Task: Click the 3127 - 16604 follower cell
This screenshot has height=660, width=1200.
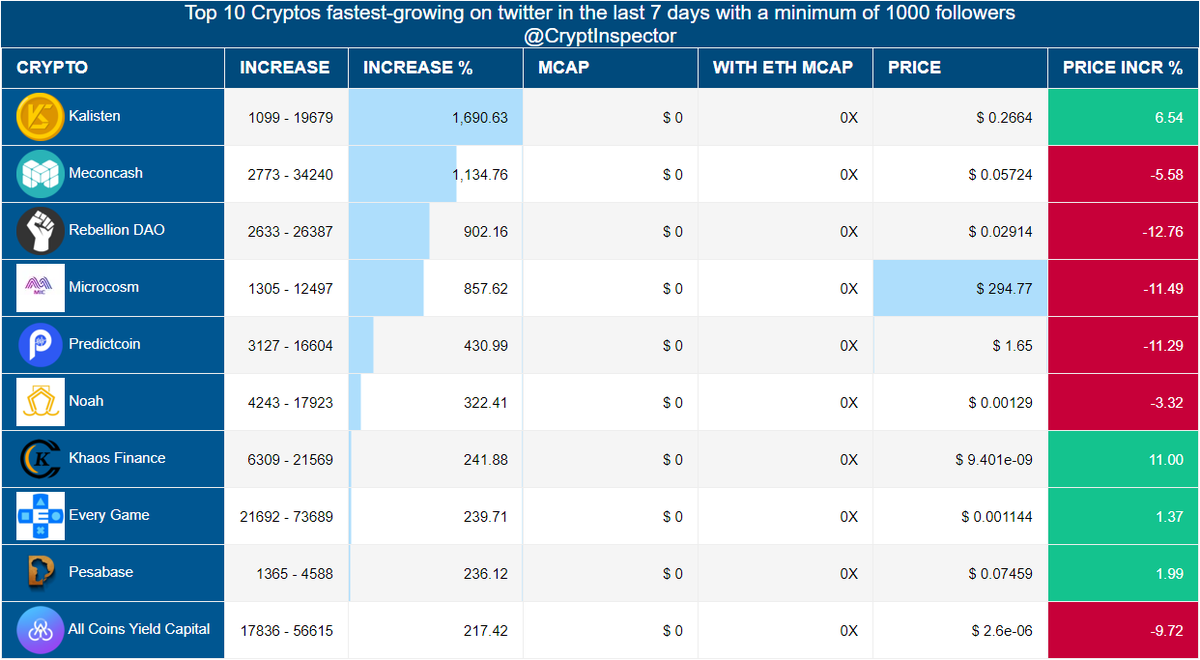Action: click(x=286, y=345)
